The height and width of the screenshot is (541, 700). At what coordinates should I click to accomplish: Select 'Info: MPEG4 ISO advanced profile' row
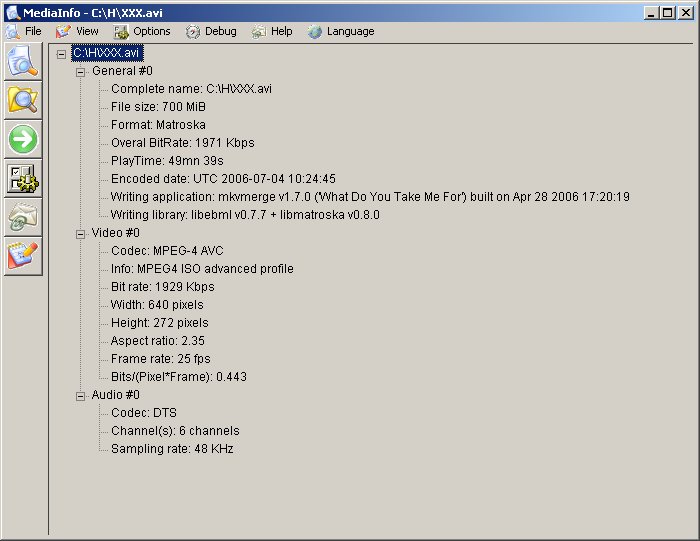[x=202, y=269]
